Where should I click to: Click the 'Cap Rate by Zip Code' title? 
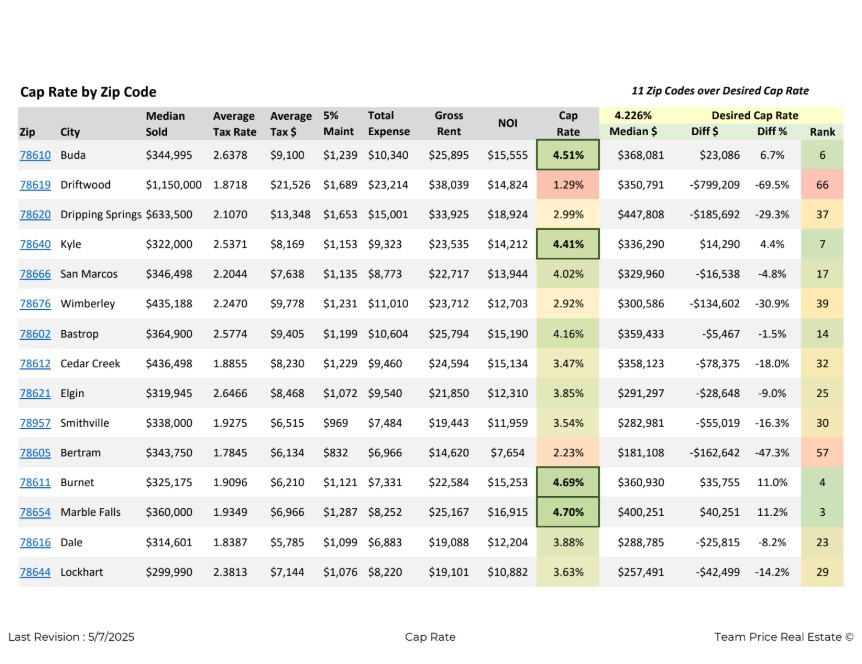click(x=88, y=92)
